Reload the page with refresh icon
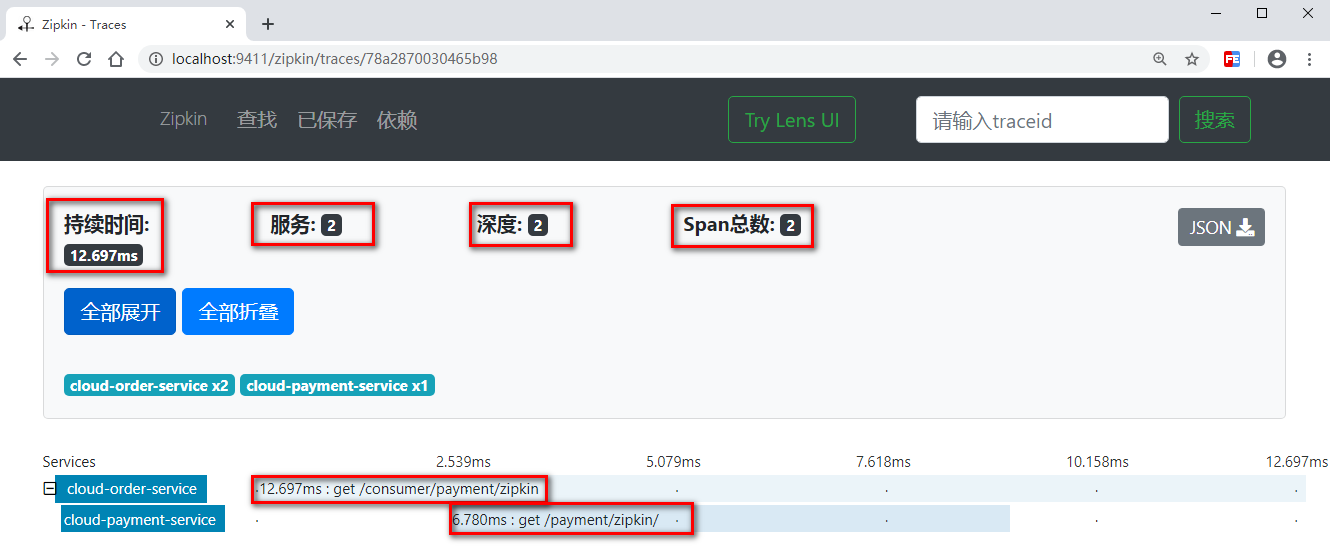The width and height of the screenshot is (1330, 548). point(84,59)
